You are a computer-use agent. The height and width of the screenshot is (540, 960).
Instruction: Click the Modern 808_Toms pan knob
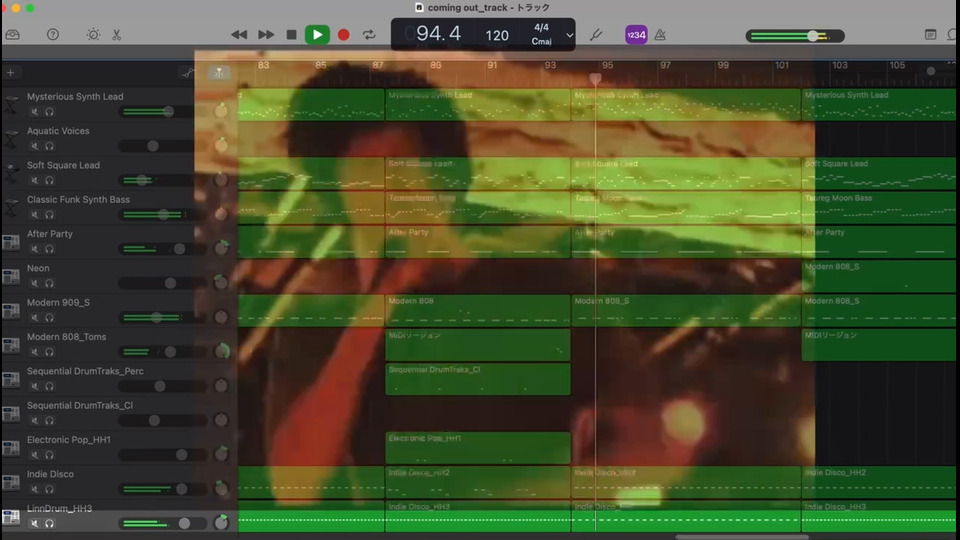click(221, 351)
